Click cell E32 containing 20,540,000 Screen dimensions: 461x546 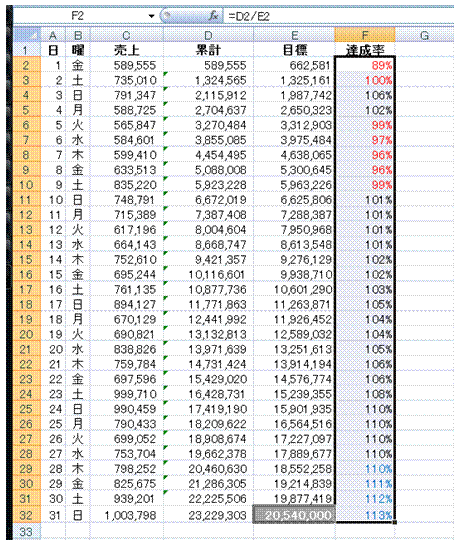(x=294, y=515)
